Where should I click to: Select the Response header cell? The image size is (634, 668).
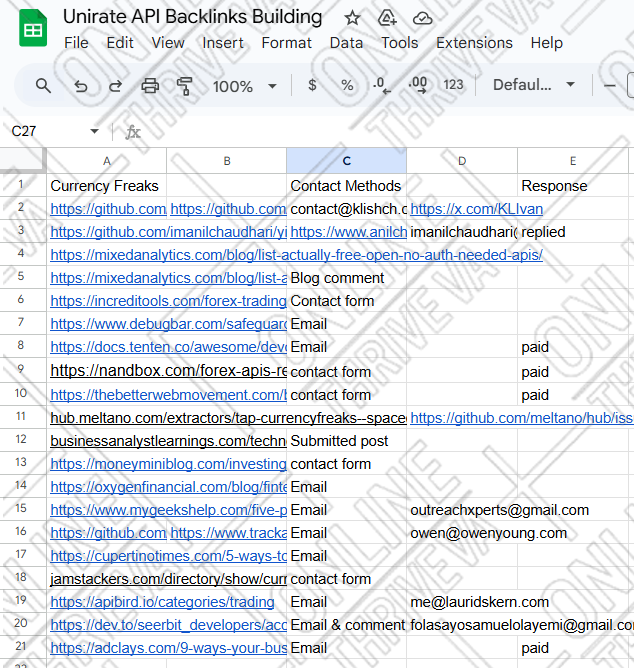573,185
